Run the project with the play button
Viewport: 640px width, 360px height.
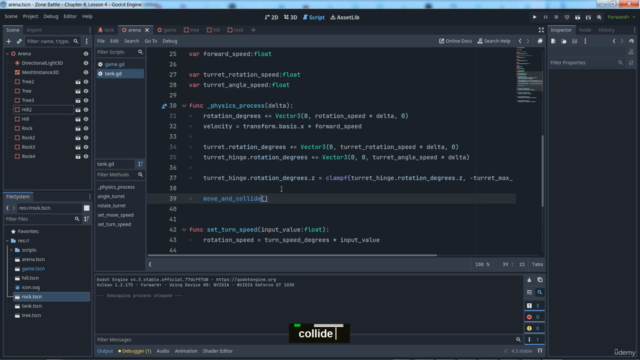tap(534, 17)
